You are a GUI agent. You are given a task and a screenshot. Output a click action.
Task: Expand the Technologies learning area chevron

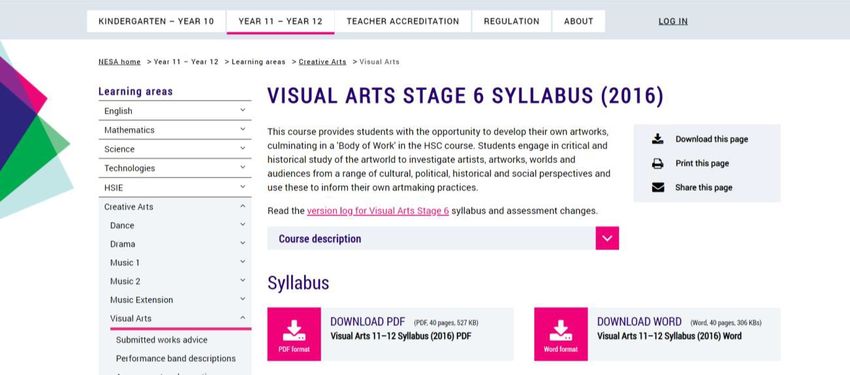[x=242, y=167]
